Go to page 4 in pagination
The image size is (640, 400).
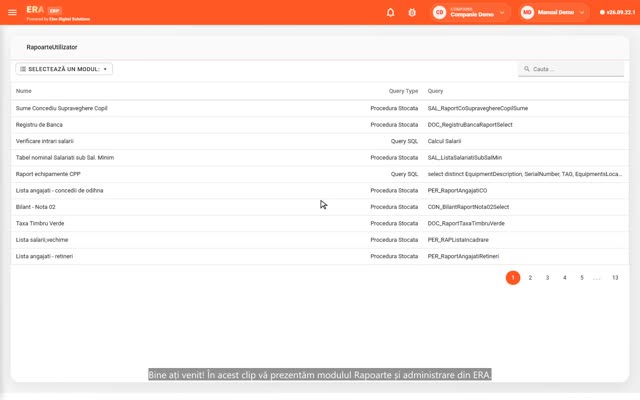[564, 278]
